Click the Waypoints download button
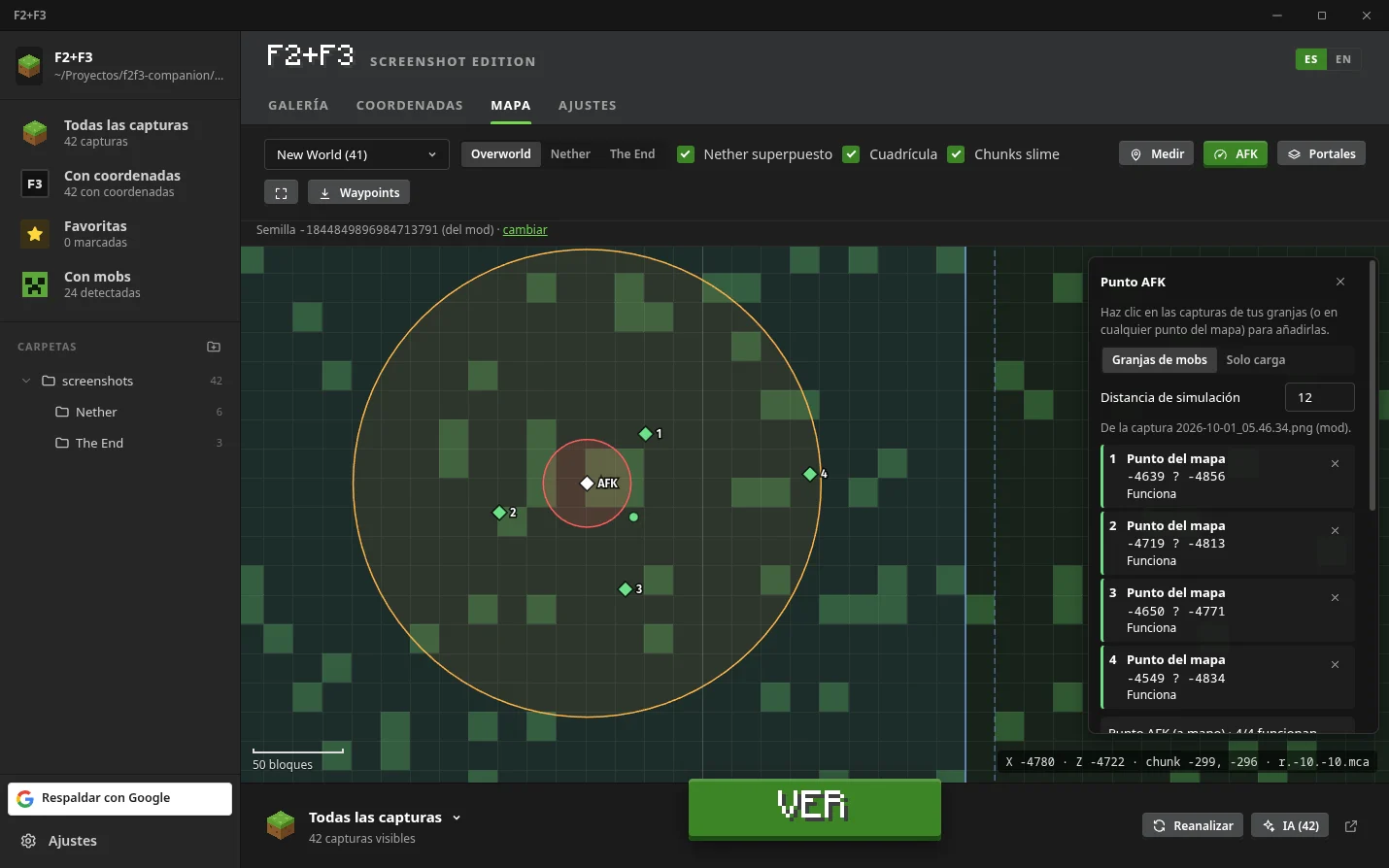 coord(358,192)
